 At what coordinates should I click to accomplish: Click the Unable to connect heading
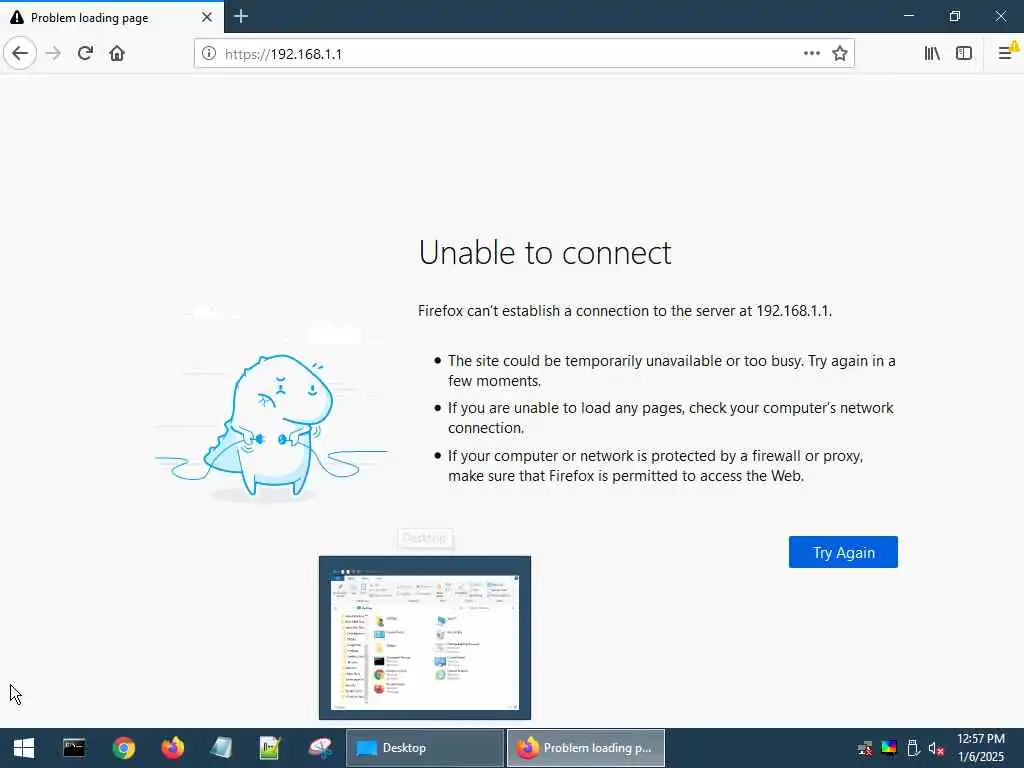[545, 253]
